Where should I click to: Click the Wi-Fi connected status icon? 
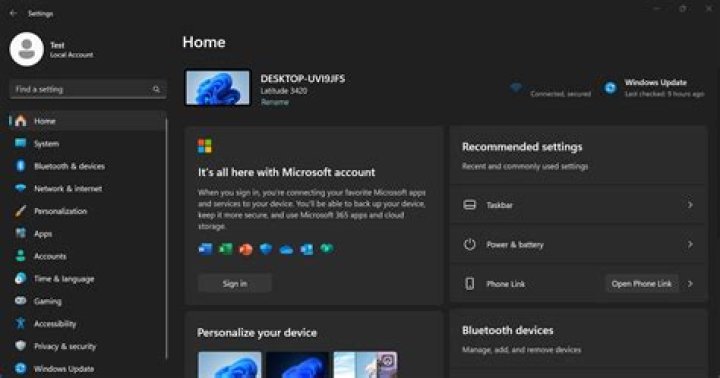(x=516, y=88)
